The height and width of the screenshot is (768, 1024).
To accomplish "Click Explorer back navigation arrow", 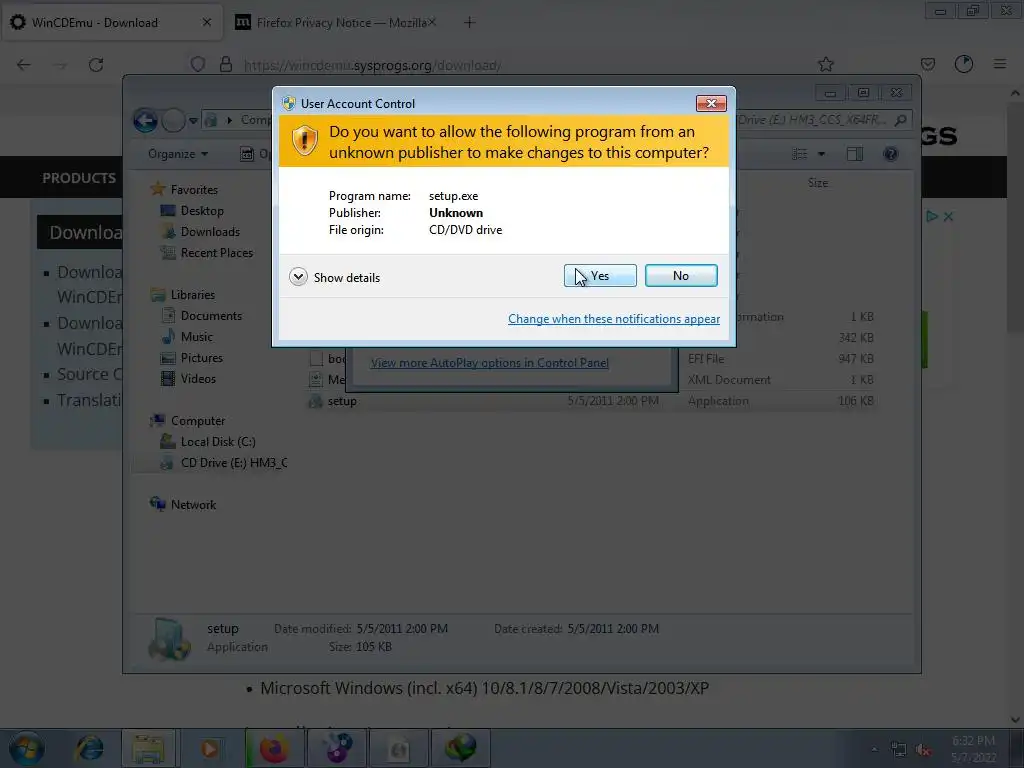I will tap(145, 120).
